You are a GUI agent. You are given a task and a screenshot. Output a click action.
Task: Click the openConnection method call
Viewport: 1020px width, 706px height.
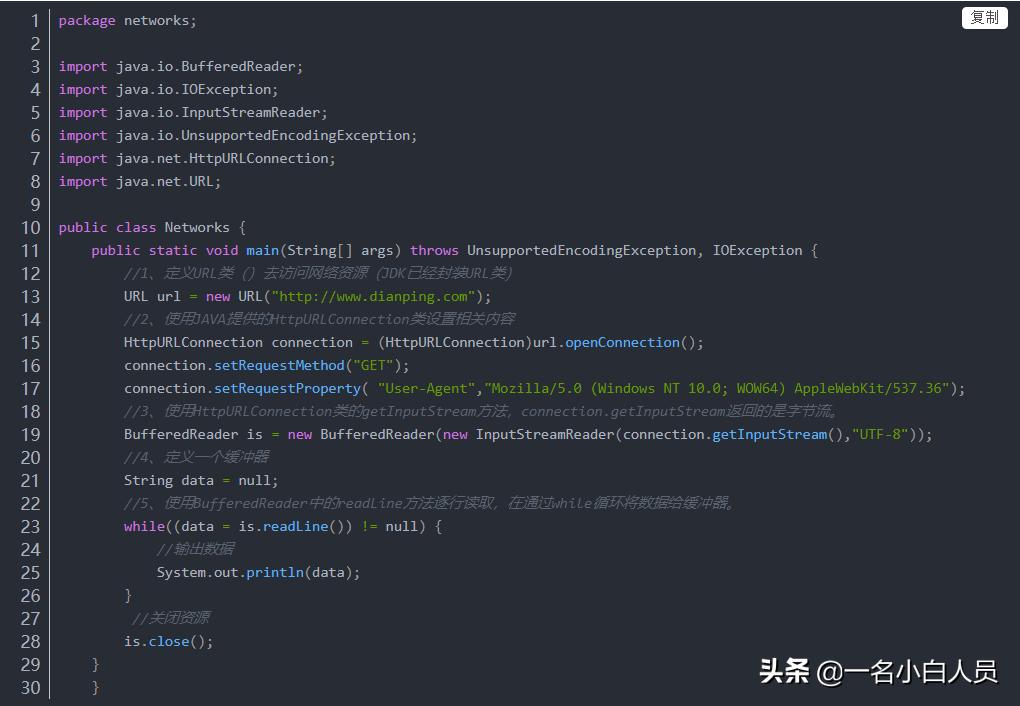(x=623, y=342)
